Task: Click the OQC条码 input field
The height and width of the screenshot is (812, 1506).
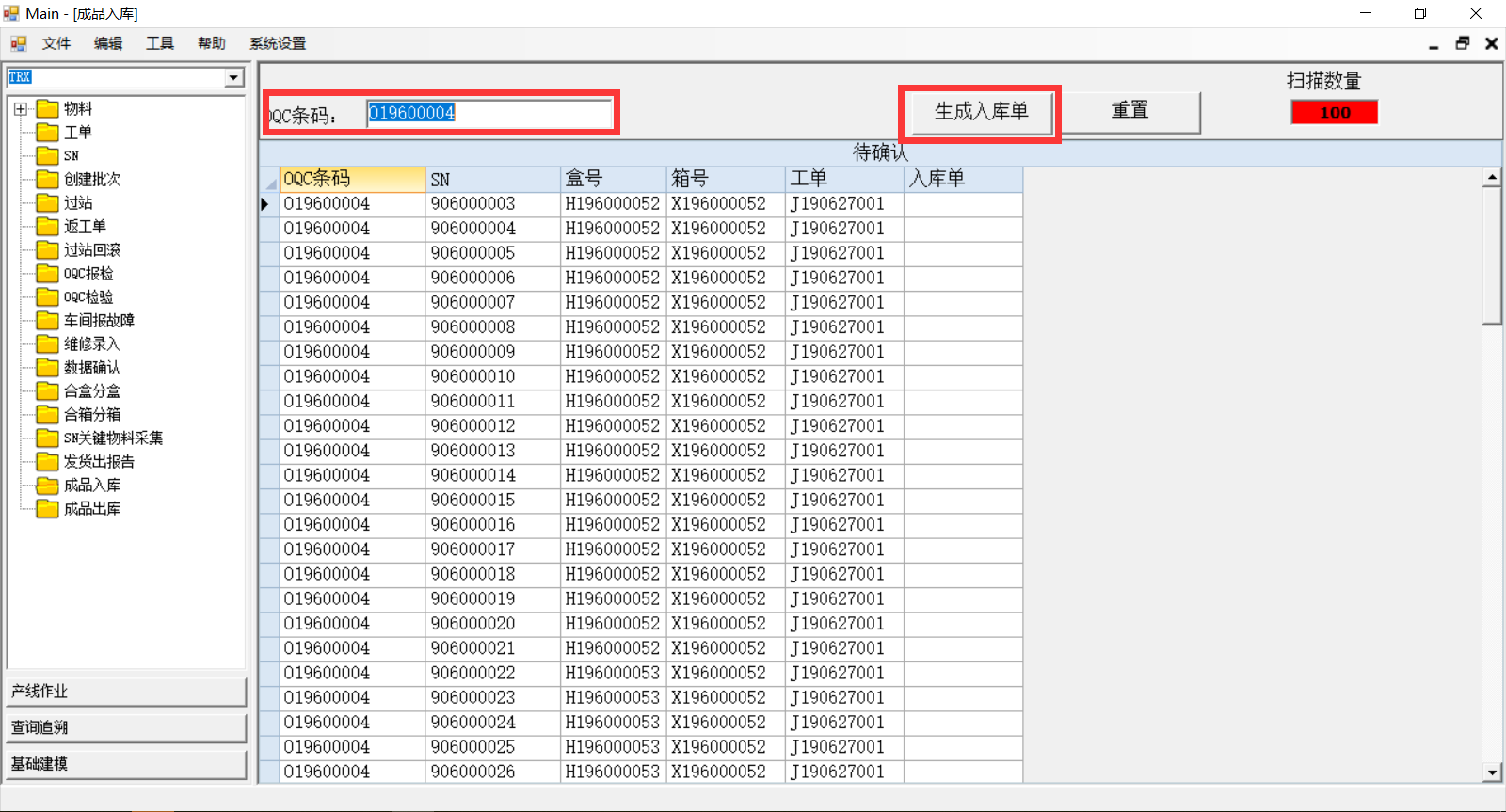Action: click(x=488, y=114)
